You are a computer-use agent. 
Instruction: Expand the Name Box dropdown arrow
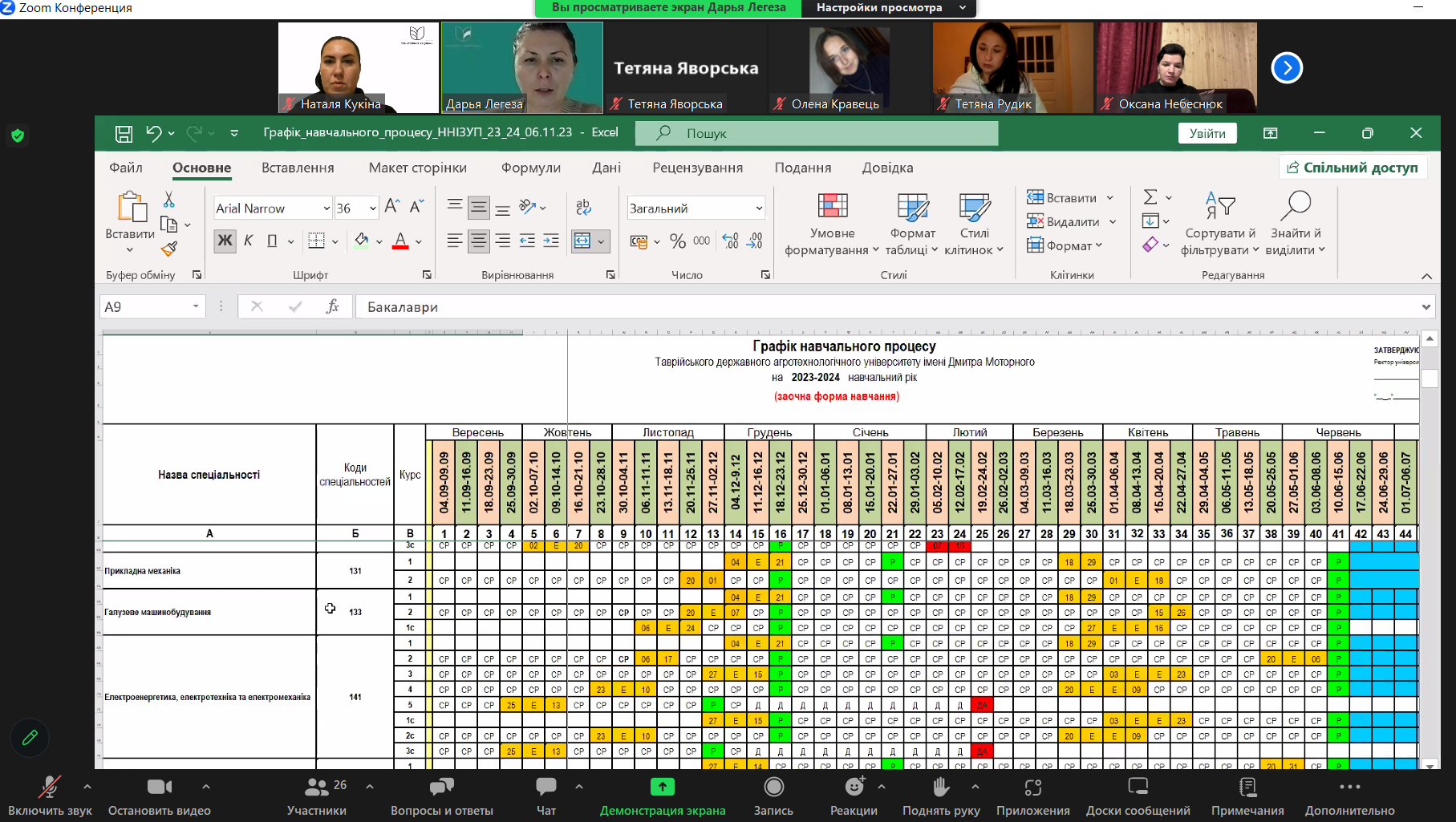point(195,306)
